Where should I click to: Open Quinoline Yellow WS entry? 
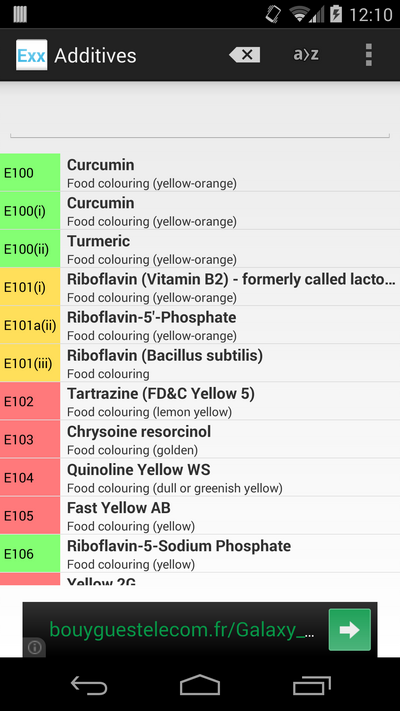[x=200, y=477]
